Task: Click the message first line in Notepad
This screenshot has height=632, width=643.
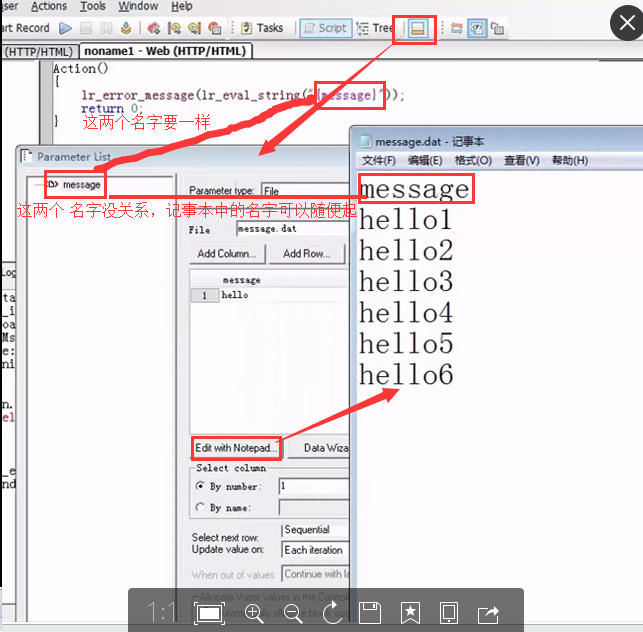Action: pos(414,189)
